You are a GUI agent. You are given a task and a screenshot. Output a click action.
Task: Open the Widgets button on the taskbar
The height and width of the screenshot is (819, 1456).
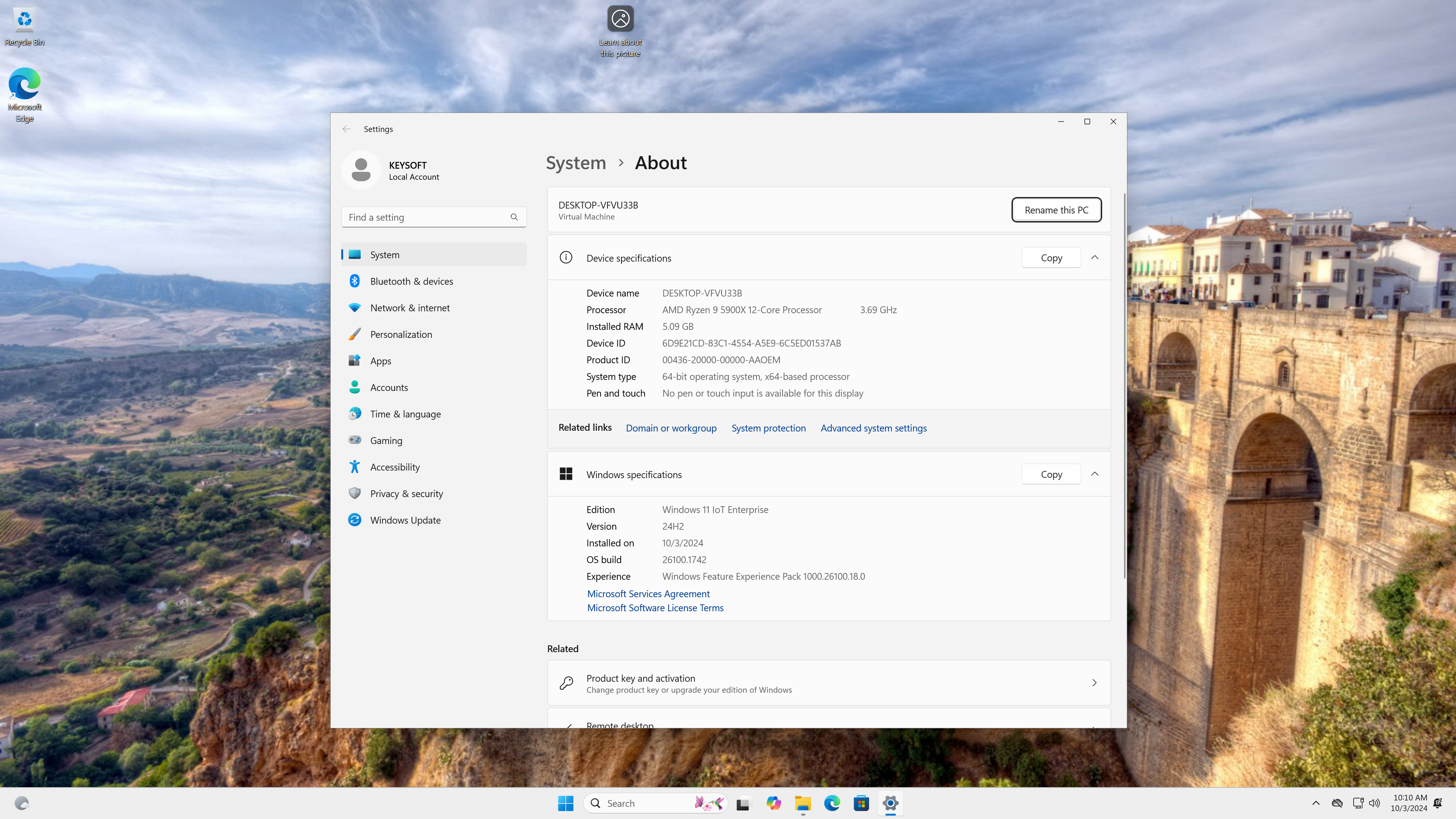(x=22, y=803)
